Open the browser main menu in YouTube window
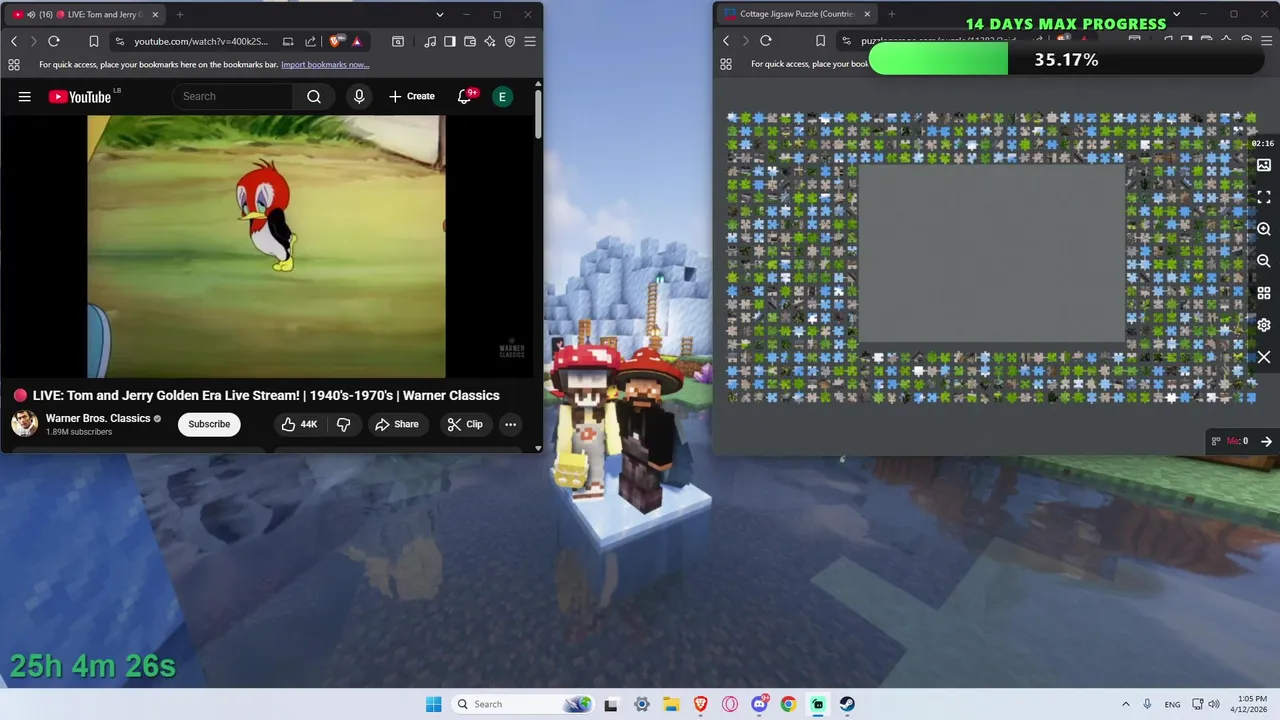This screenshot has width=1280, height=720. point(530,41)
